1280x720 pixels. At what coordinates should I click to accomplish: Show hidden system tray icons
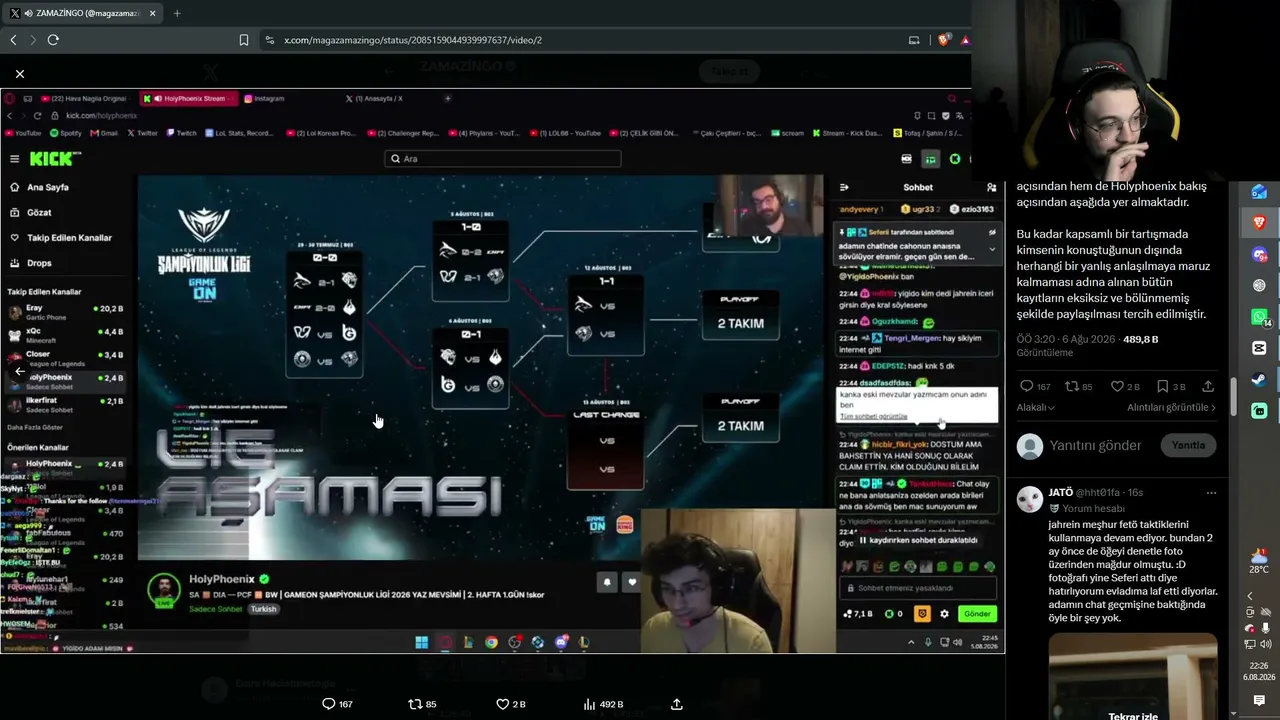[x=1250, y=596]
